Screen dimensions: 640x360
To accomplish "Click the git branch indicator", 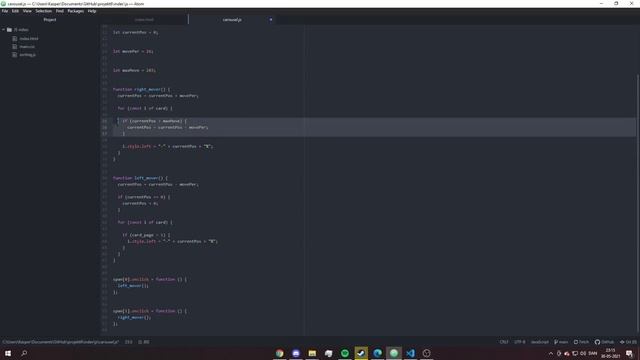I will [561, 342].
